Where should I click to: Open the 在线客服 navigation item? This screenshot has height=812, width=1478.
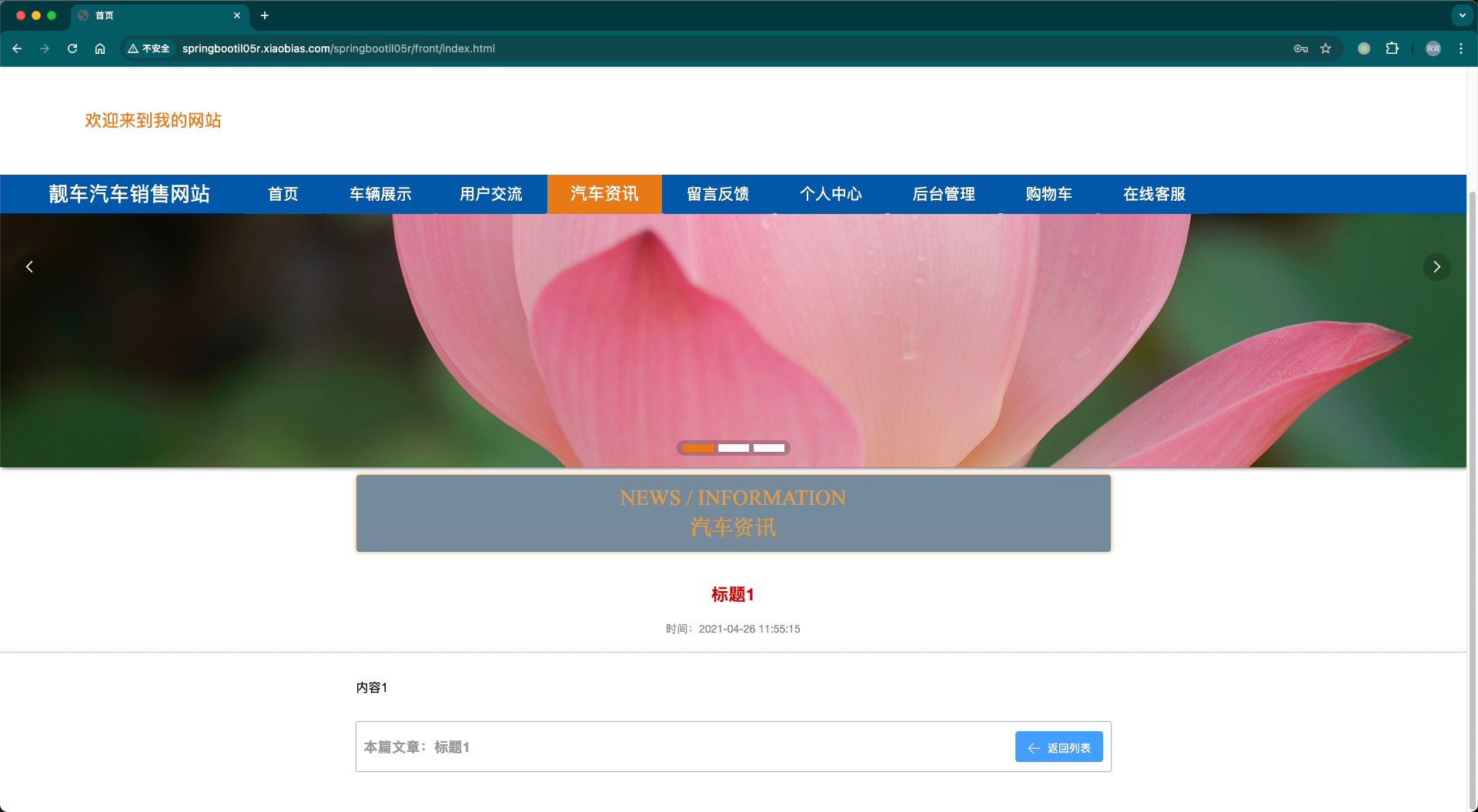(1154, 194)
